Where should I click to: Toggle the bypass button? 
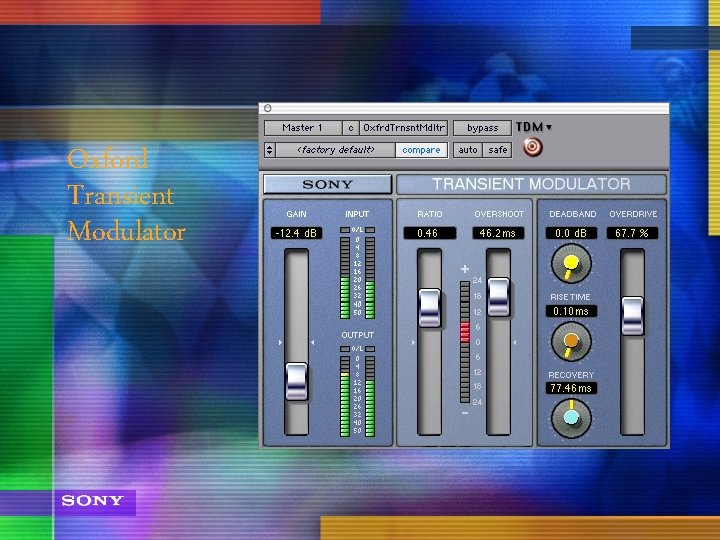(x=482, y=128)
